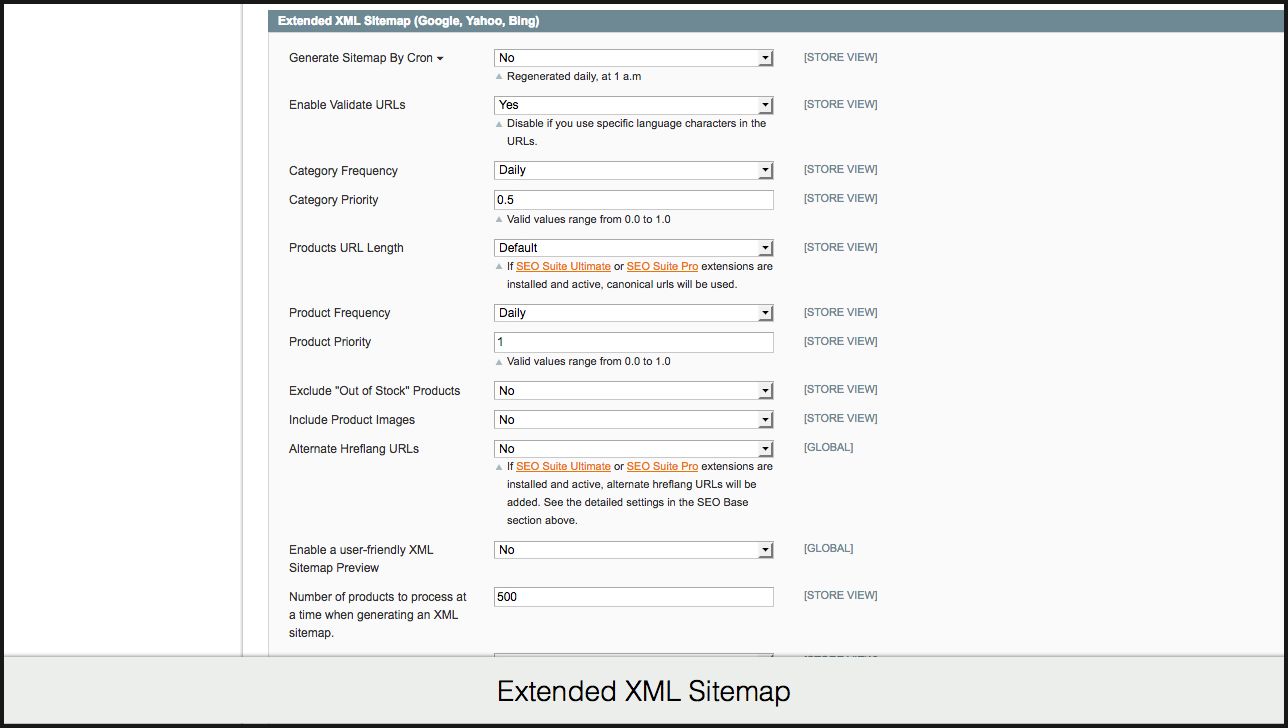Viewport: 1288px width, 728px height.
Task: Collapse the Extended XML Sitemap section header
Action: point(408,21)
